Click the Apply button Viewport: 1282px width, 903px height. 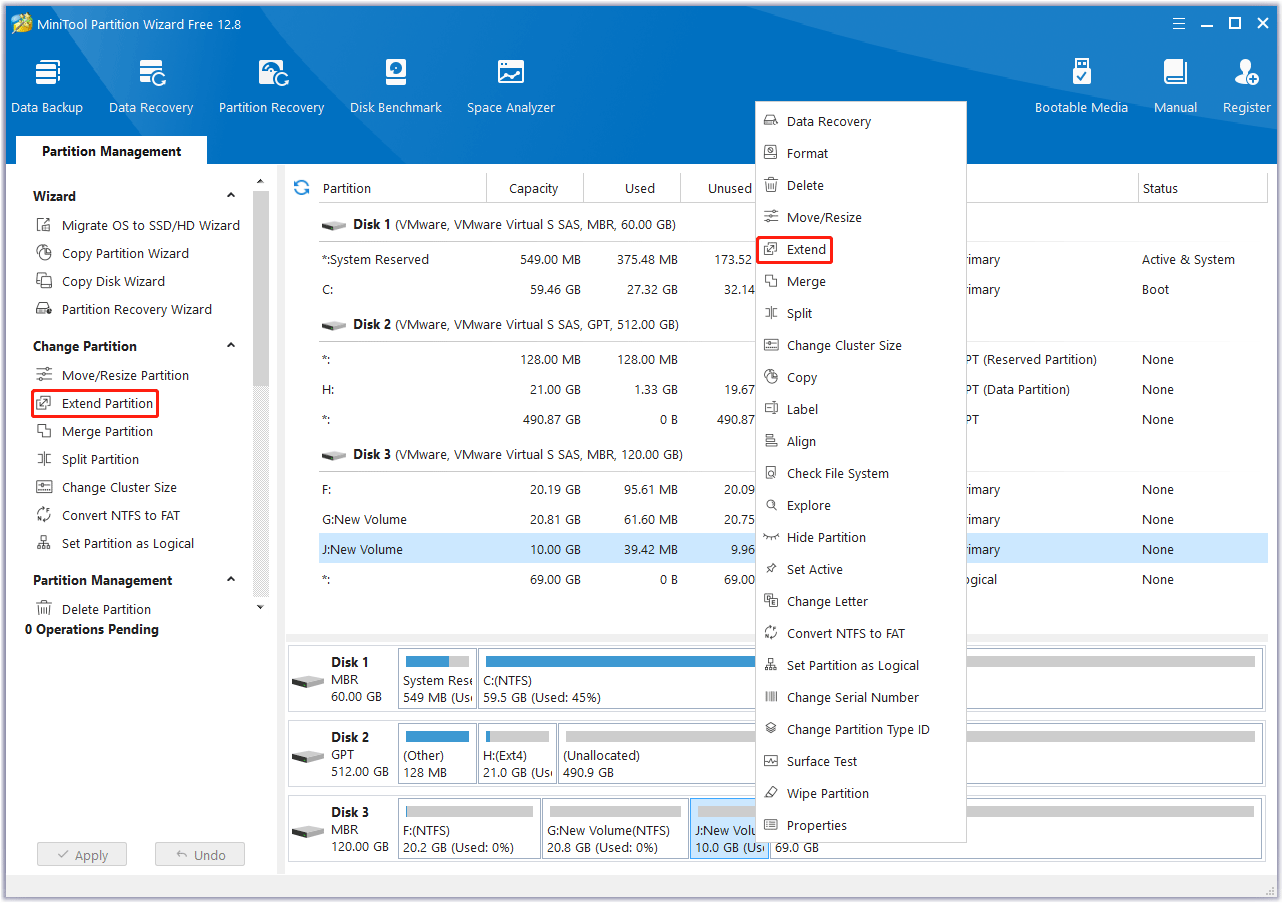(82, 855)
